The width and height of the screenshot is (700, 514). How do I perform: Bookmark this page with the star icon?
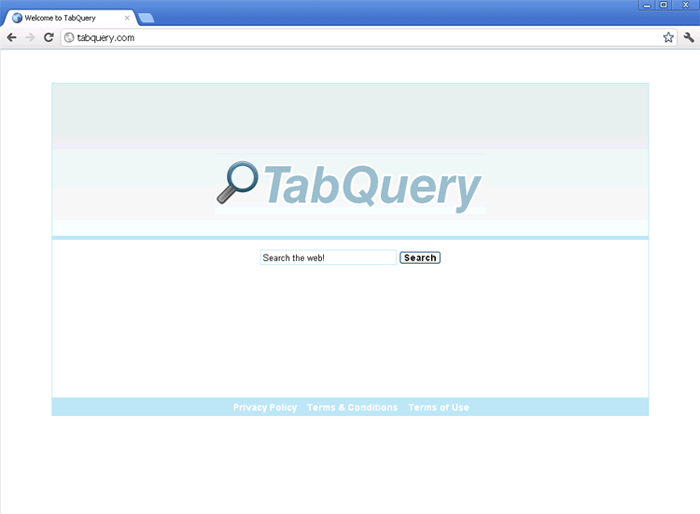pyautogui.click(x=668, y=37)
